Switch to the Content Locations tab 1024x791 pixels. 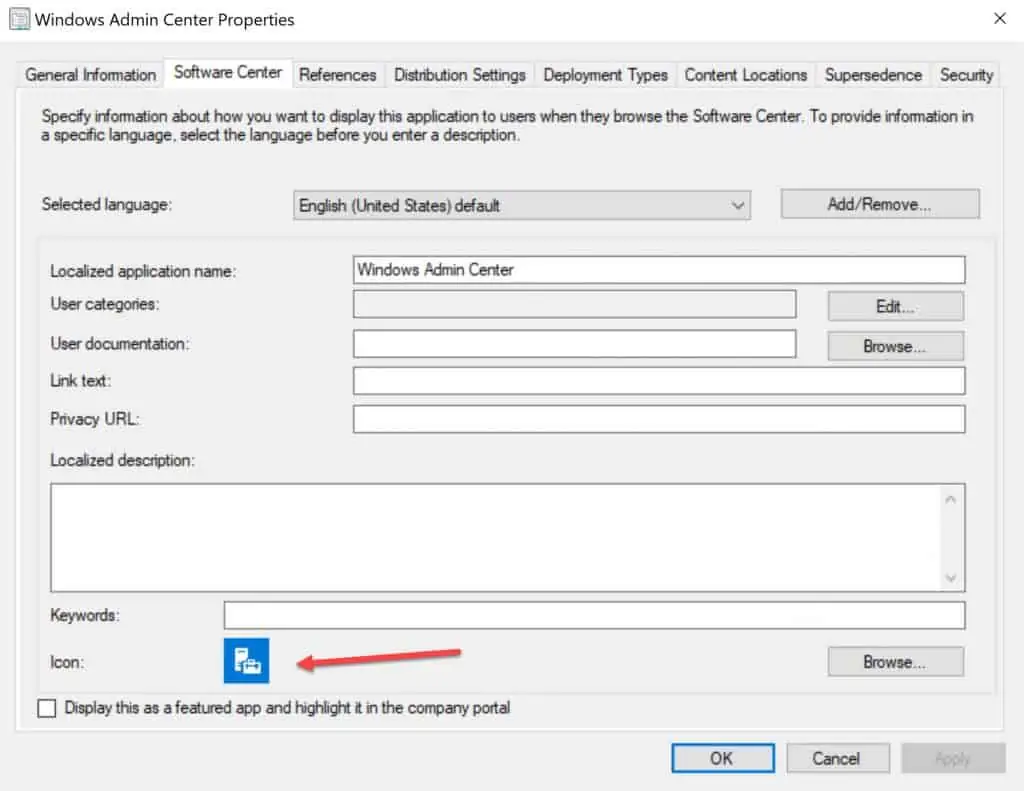746,75
